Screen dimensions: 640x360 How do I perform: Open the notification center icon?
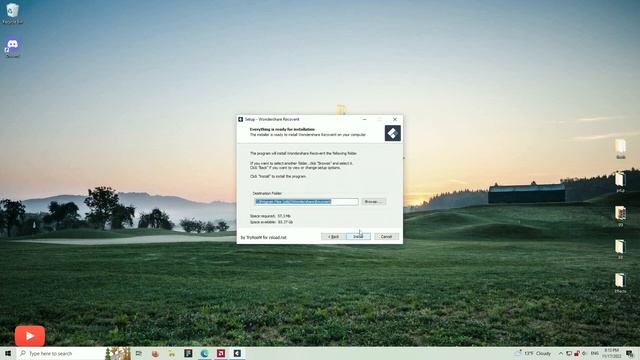coord(630,353)
